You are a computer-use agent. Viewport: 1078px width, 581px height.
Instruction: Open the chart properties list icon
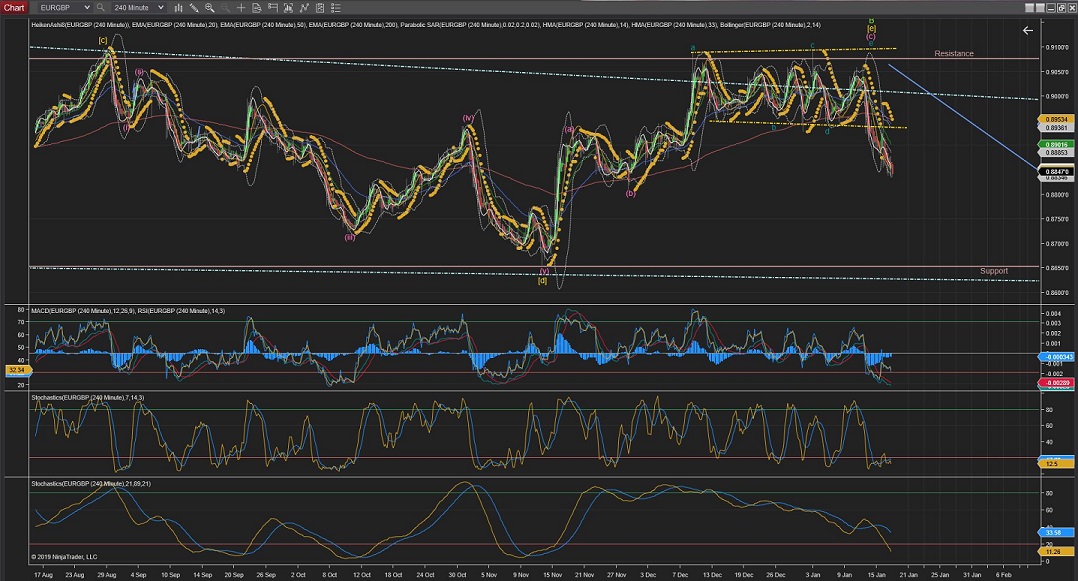coord(336,8)
